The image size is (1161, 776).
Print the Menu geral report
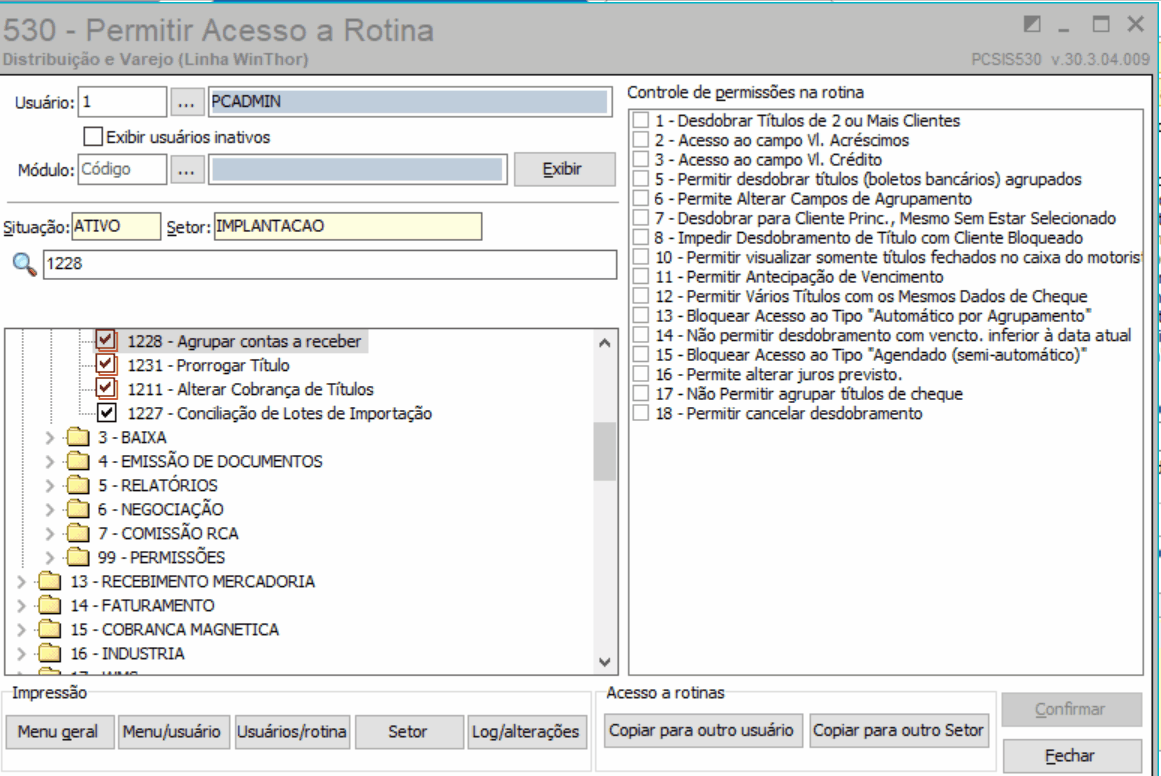click(60, 732)
